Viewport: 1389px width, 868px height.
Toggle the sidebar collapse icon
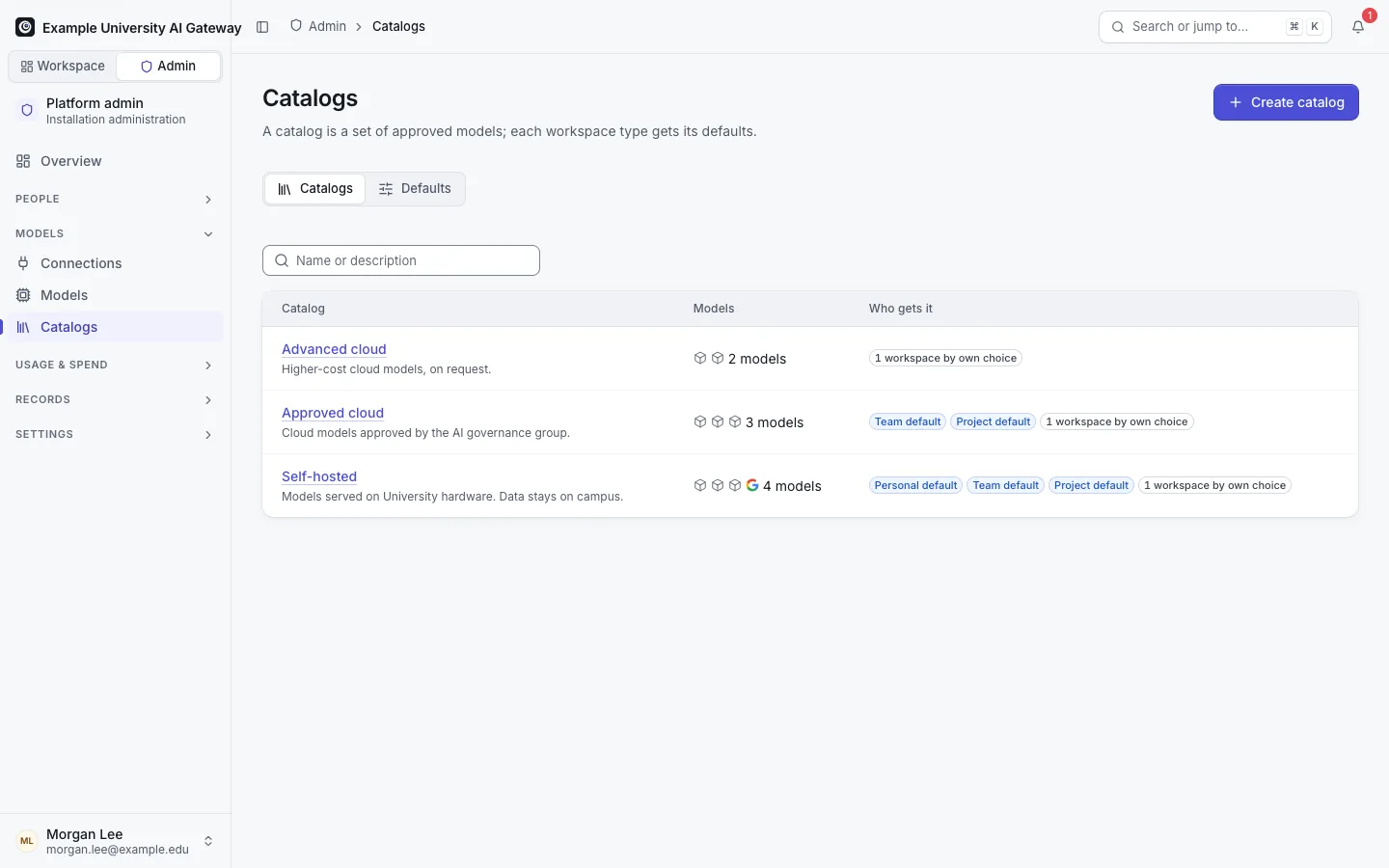pos(262,27)
